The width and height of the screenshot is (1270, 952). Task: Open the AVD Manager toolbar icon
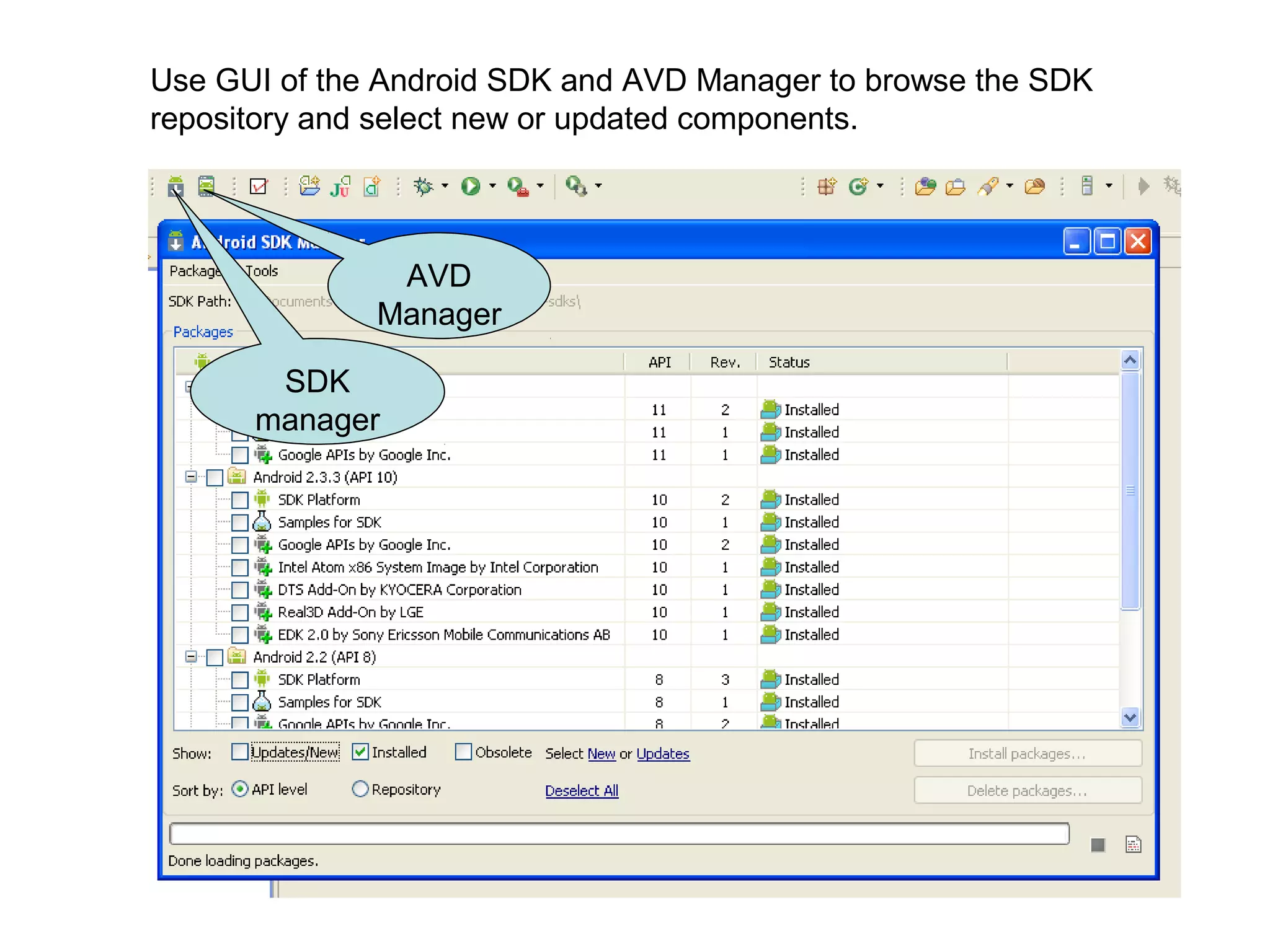(x=206, y=186)
